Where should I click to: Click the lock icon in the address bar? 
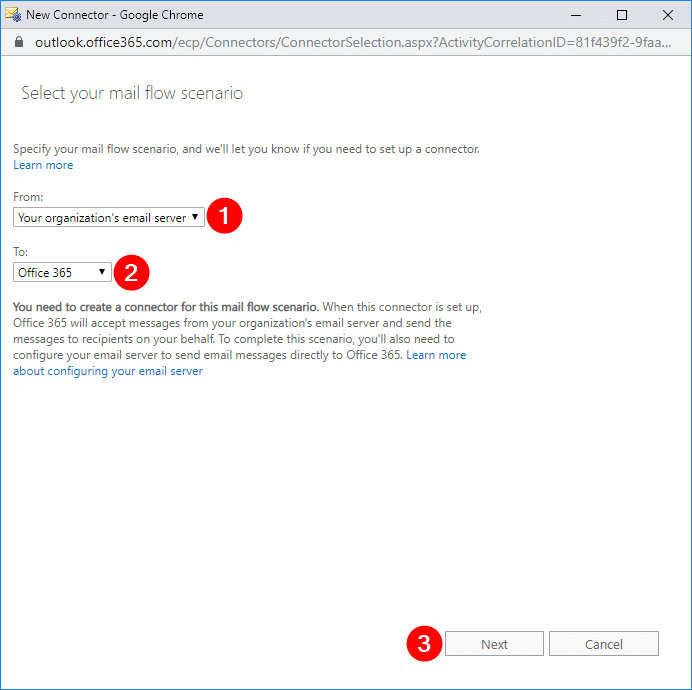point(19,42)
